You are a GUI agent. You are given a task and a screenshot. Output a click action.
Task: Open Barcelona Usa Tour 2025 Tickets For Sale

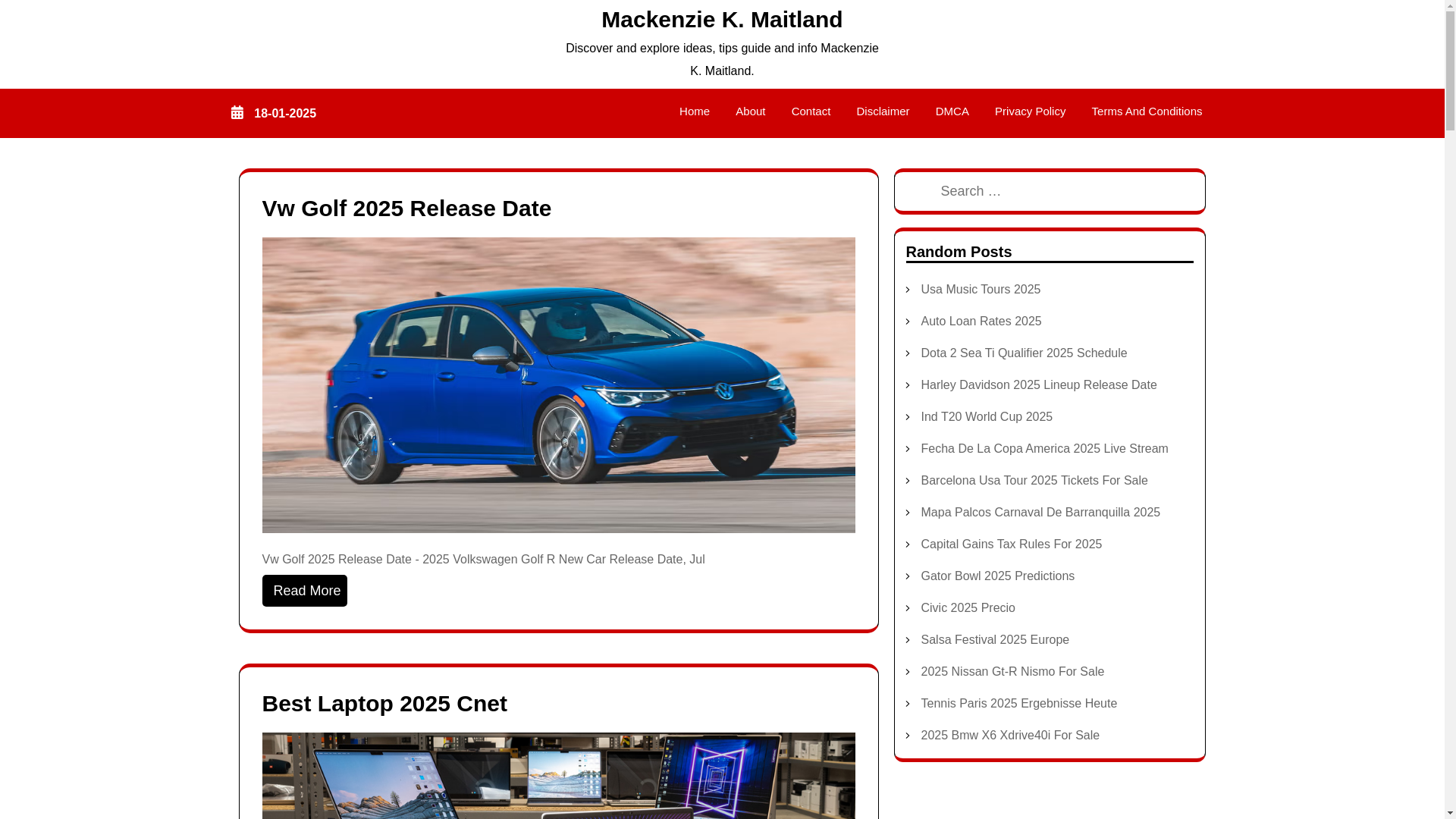[1034, 481]
